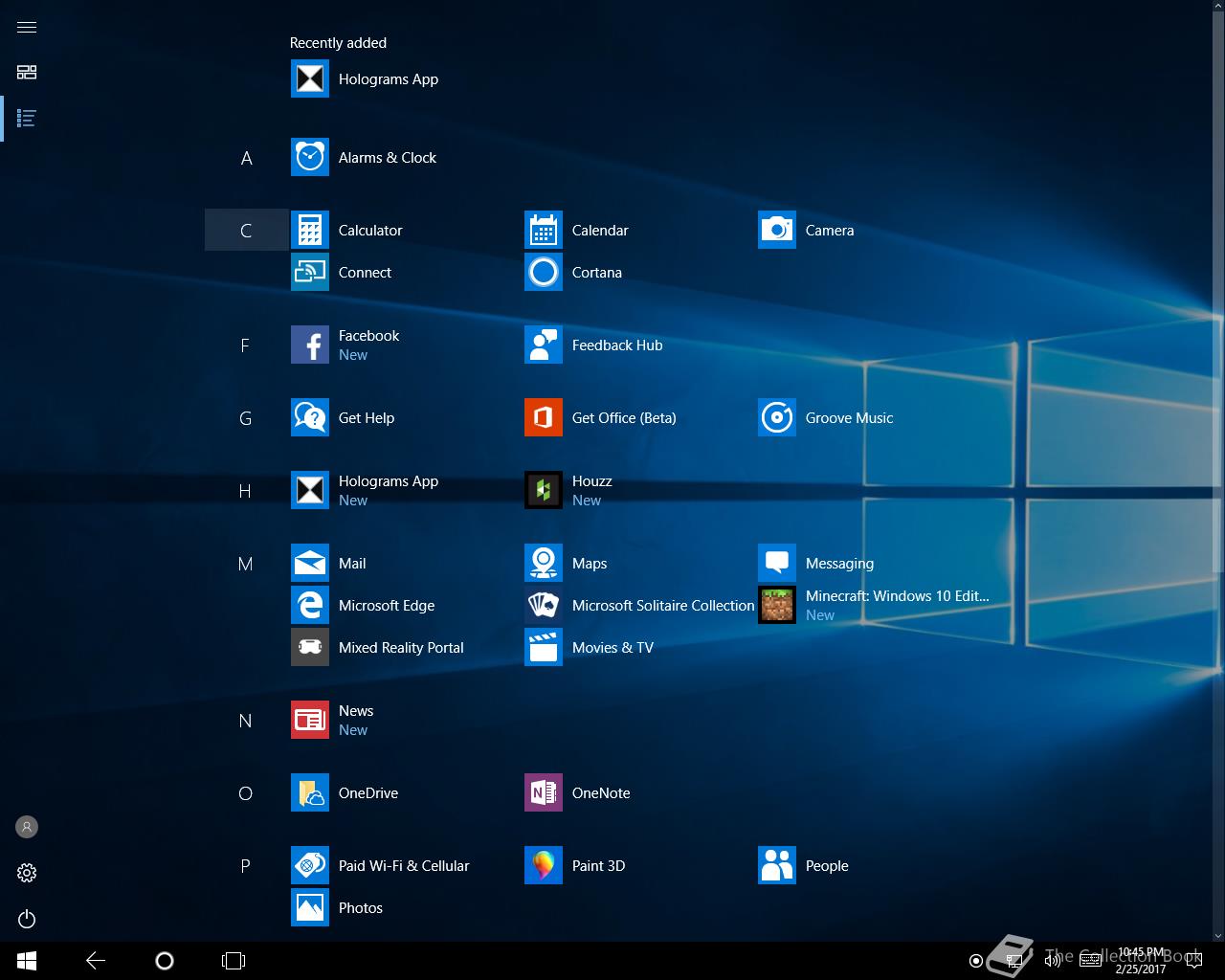Launch the Paint 3D icon

[544, 865]
